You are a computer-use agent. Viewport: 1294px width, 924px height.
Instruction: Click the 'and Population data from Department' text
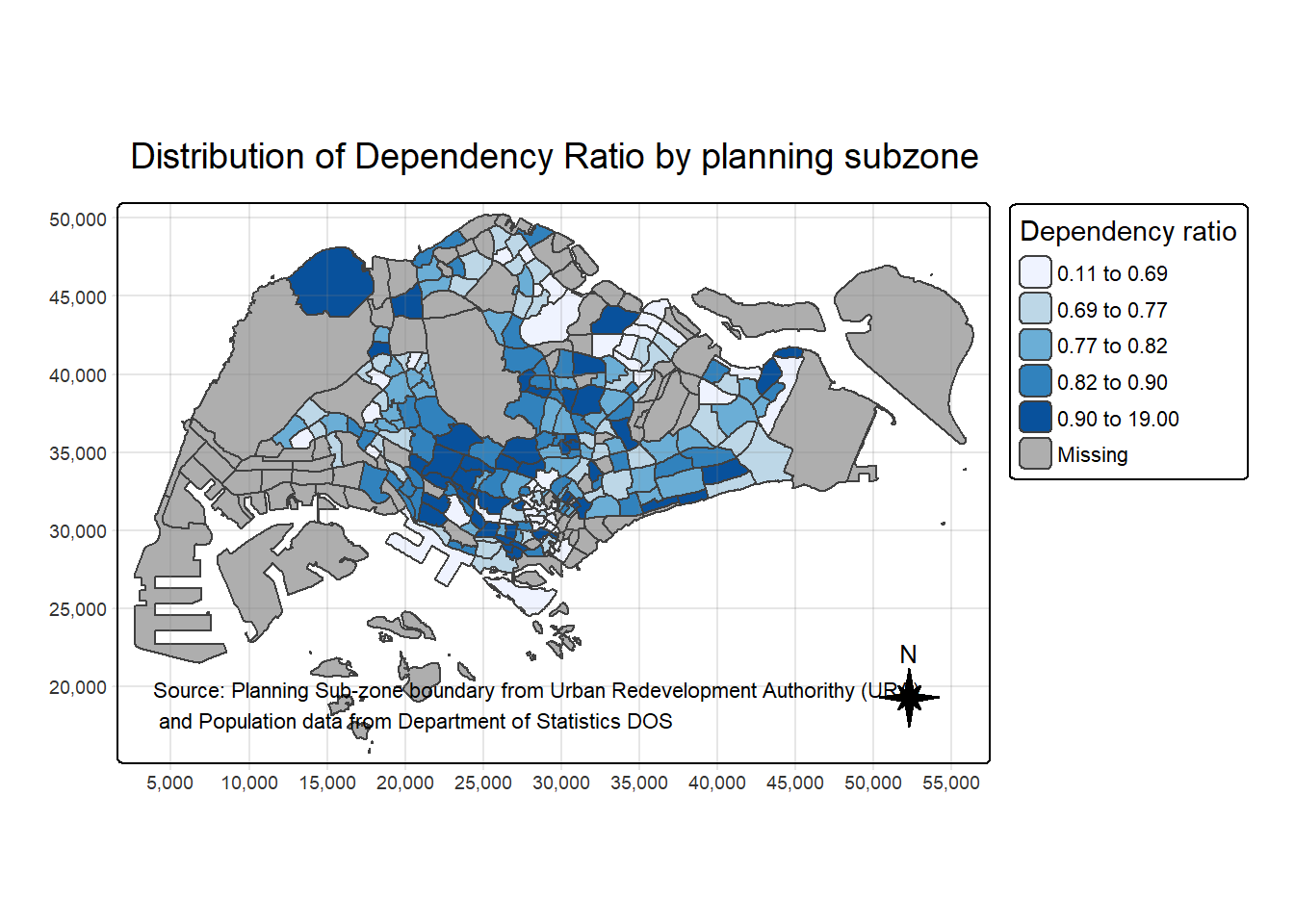tap(415, 722)
